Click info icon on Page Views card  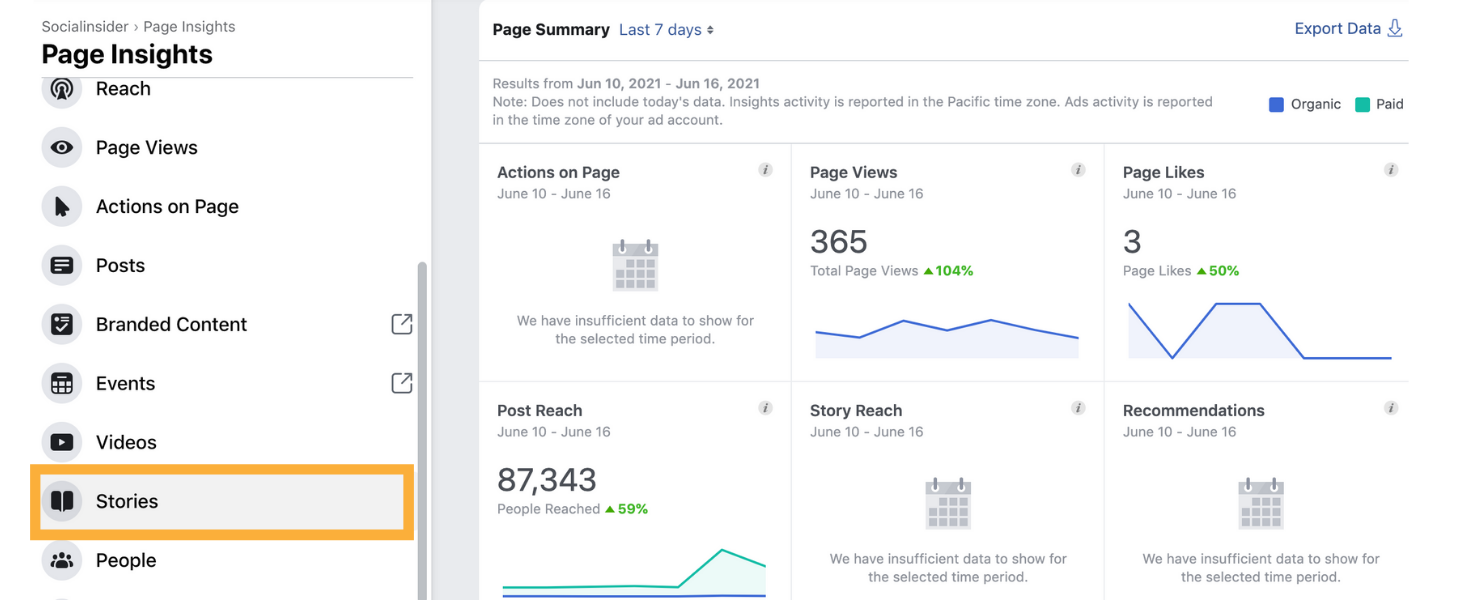[1078, 170]
